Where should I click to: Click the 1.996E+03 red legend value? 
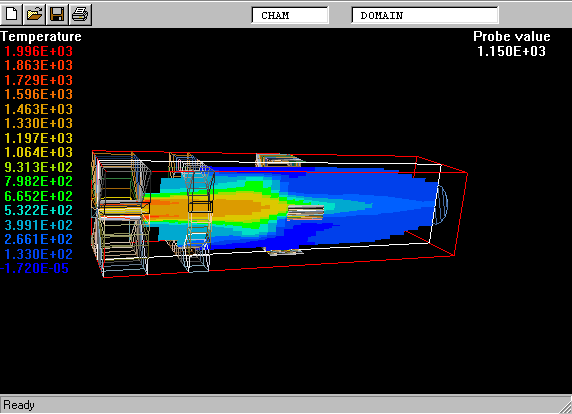tap(38, 51)
